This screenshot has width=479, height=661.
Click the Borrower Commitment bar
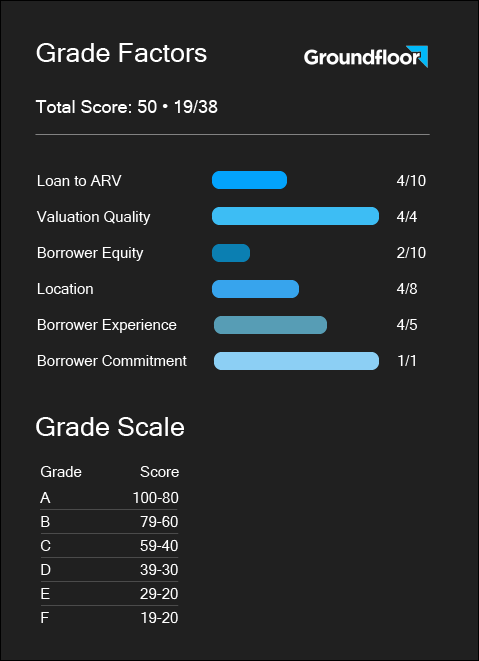[296, 361]
